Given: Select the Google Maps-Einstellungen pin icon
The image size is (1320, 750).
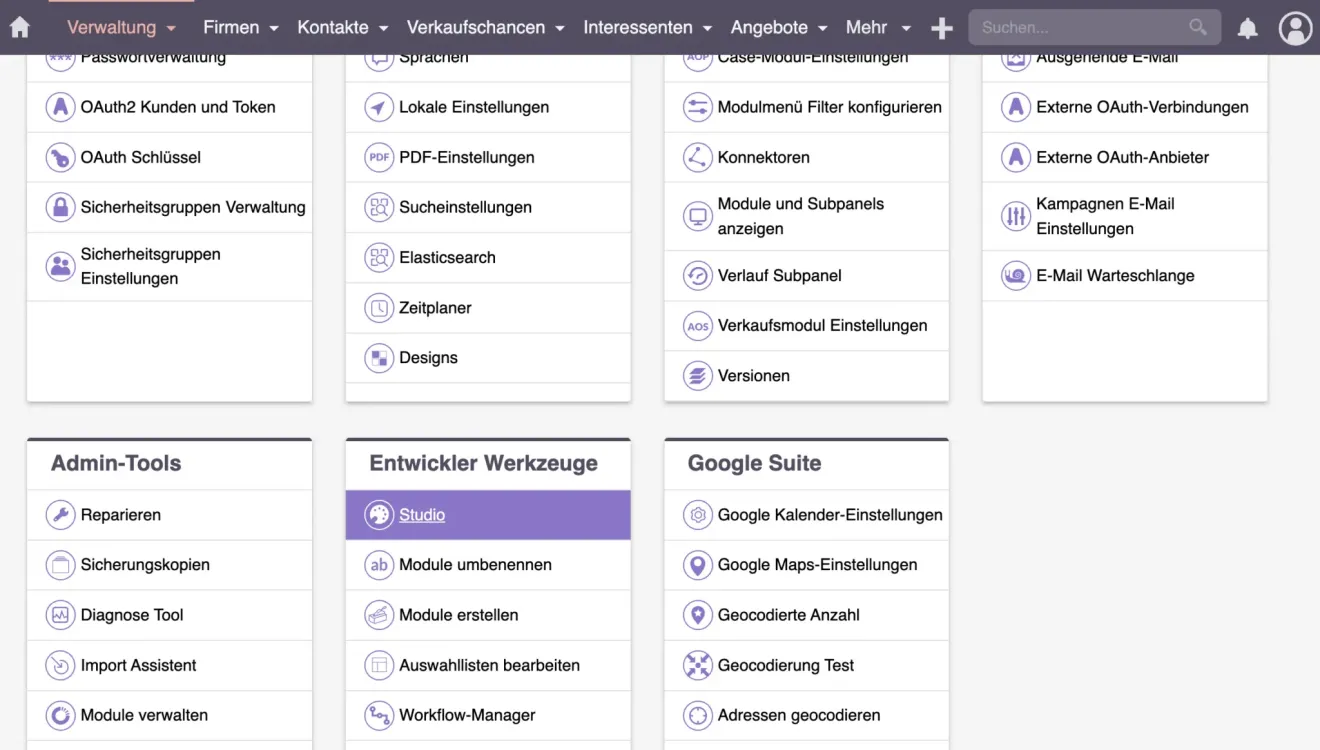Looking at the screenshot, I should 697,565.
